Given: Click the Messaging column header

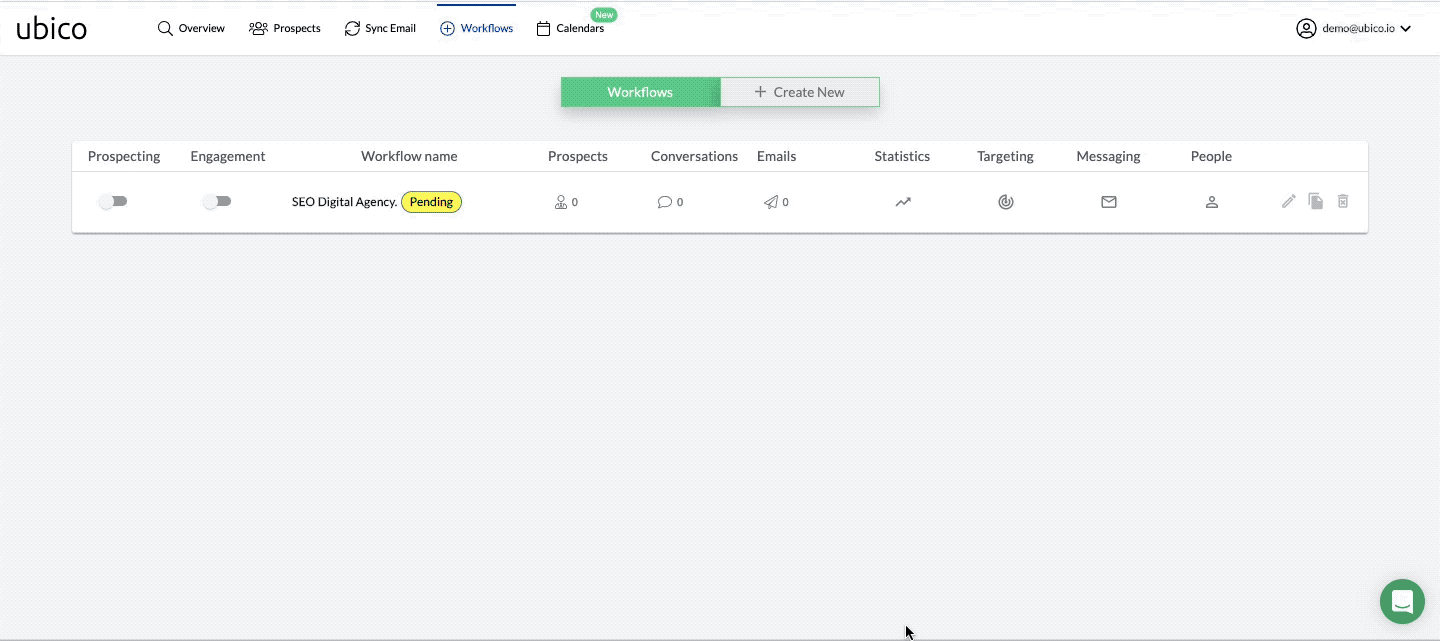Looking at the screenshot, I should (x=1108, y=156).
